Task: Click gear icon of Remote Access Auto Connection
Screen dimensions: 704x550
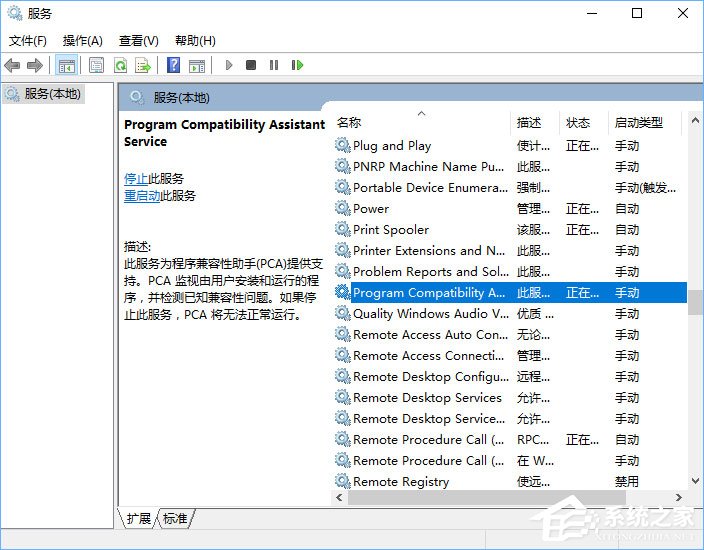Action: tap(343, 334)
